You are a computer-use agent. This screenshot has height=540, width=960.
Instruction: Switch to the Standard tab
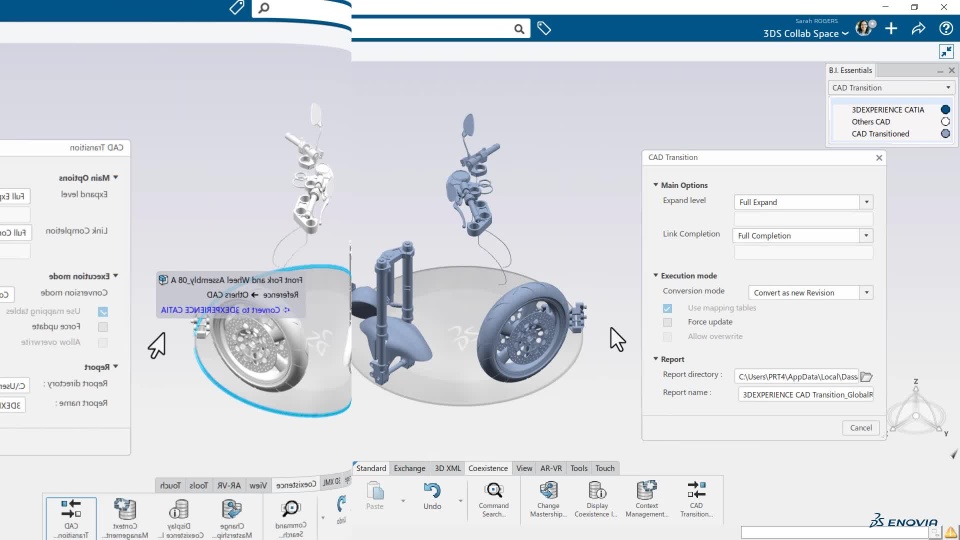(371, 468)
